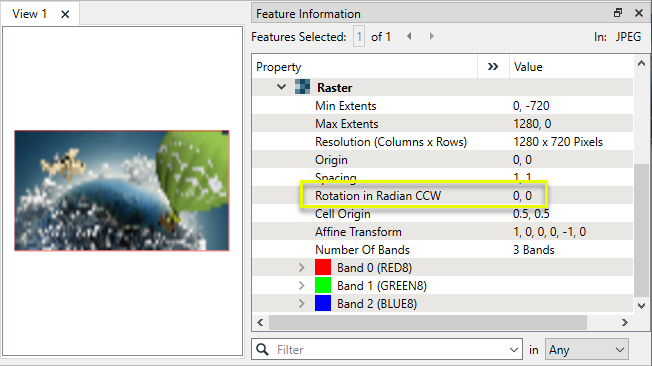The width and height of the screenshot is (652, 366).
Task: Undock the Feature Information panel
Action: click(x=618, y=13)
